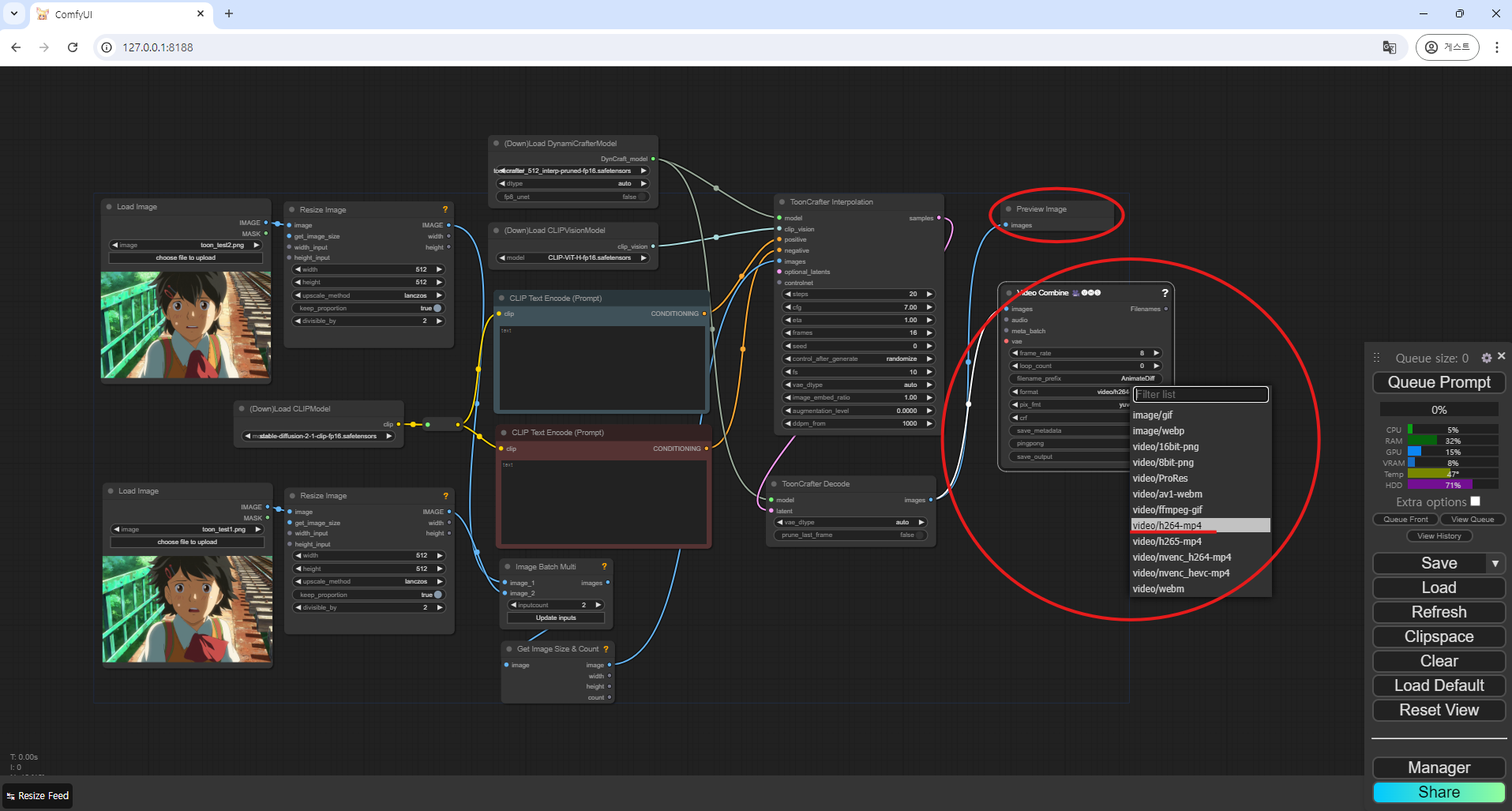1512x811 pixels.
Task: Click Queue Prompt button
Action: click(1439, 382)
